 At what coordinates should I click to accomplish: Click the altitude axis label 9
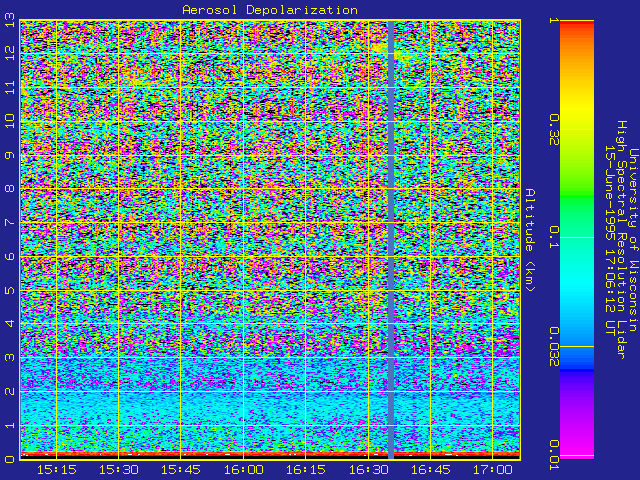tap(10, 155)
